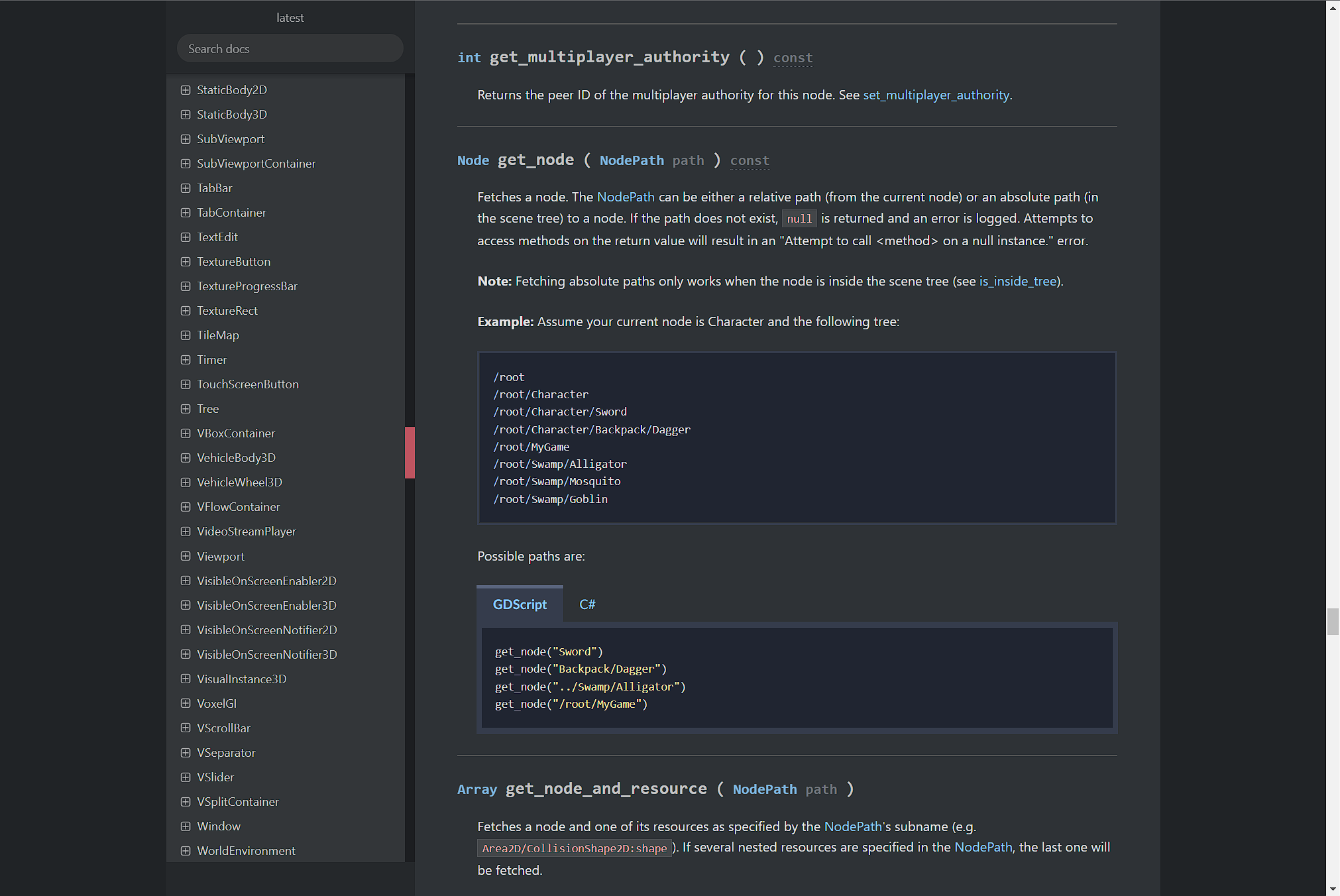Expand the TextureButton entry
Image resolution: width=1340 pixels, height=896 pixels.
tap(186, 262)
